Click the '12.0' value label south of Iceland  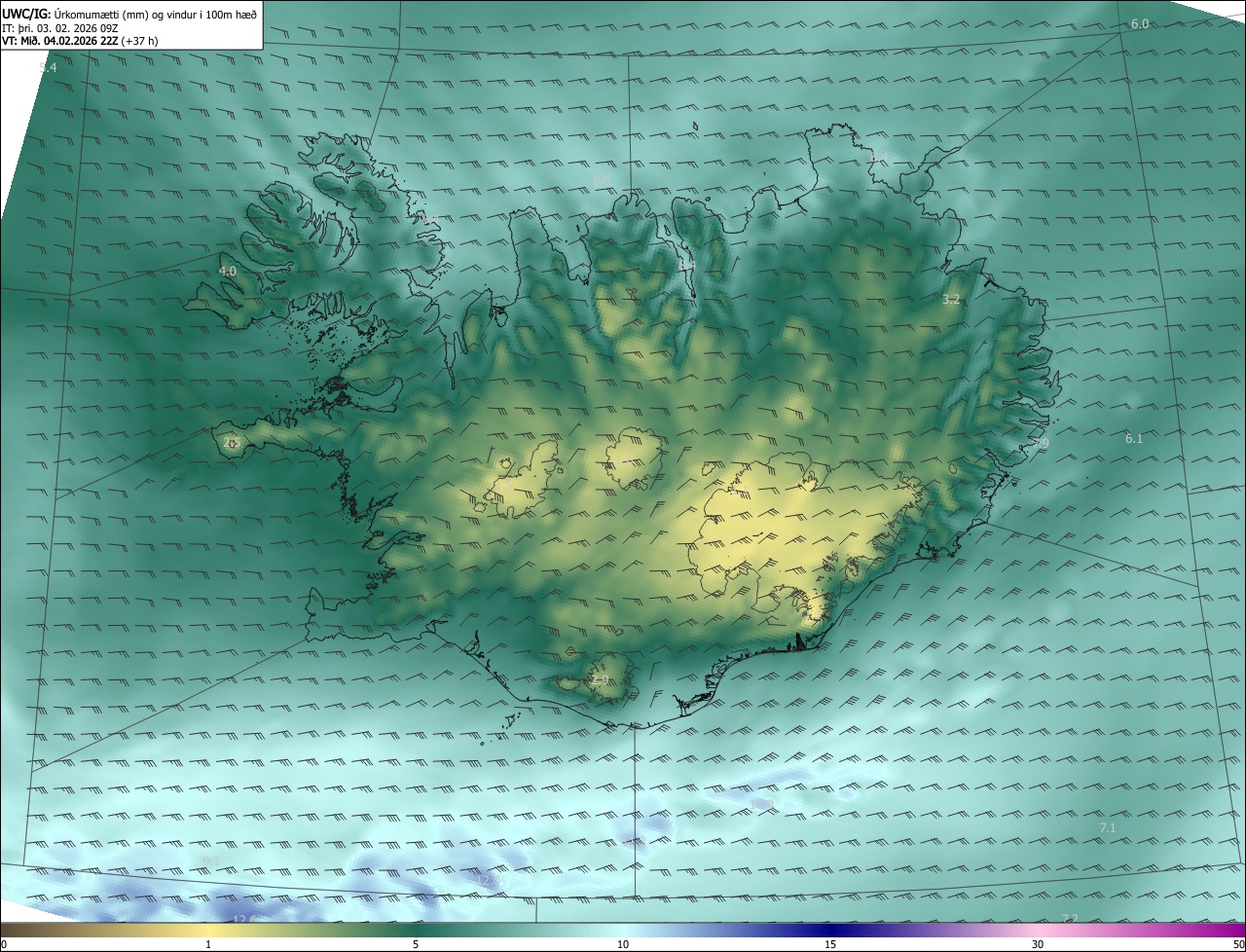pyautogui.click(x=490, y=880)
